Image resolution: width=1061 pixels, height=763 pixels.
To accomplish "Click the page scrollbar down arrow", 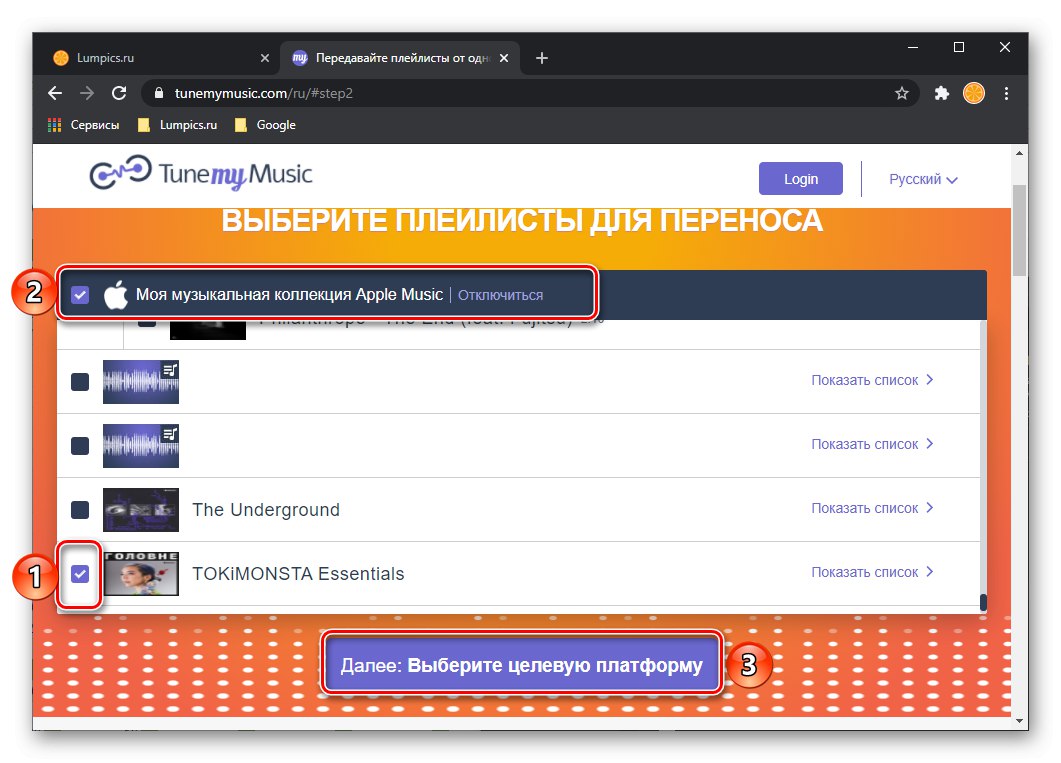I will point(1019,721).
